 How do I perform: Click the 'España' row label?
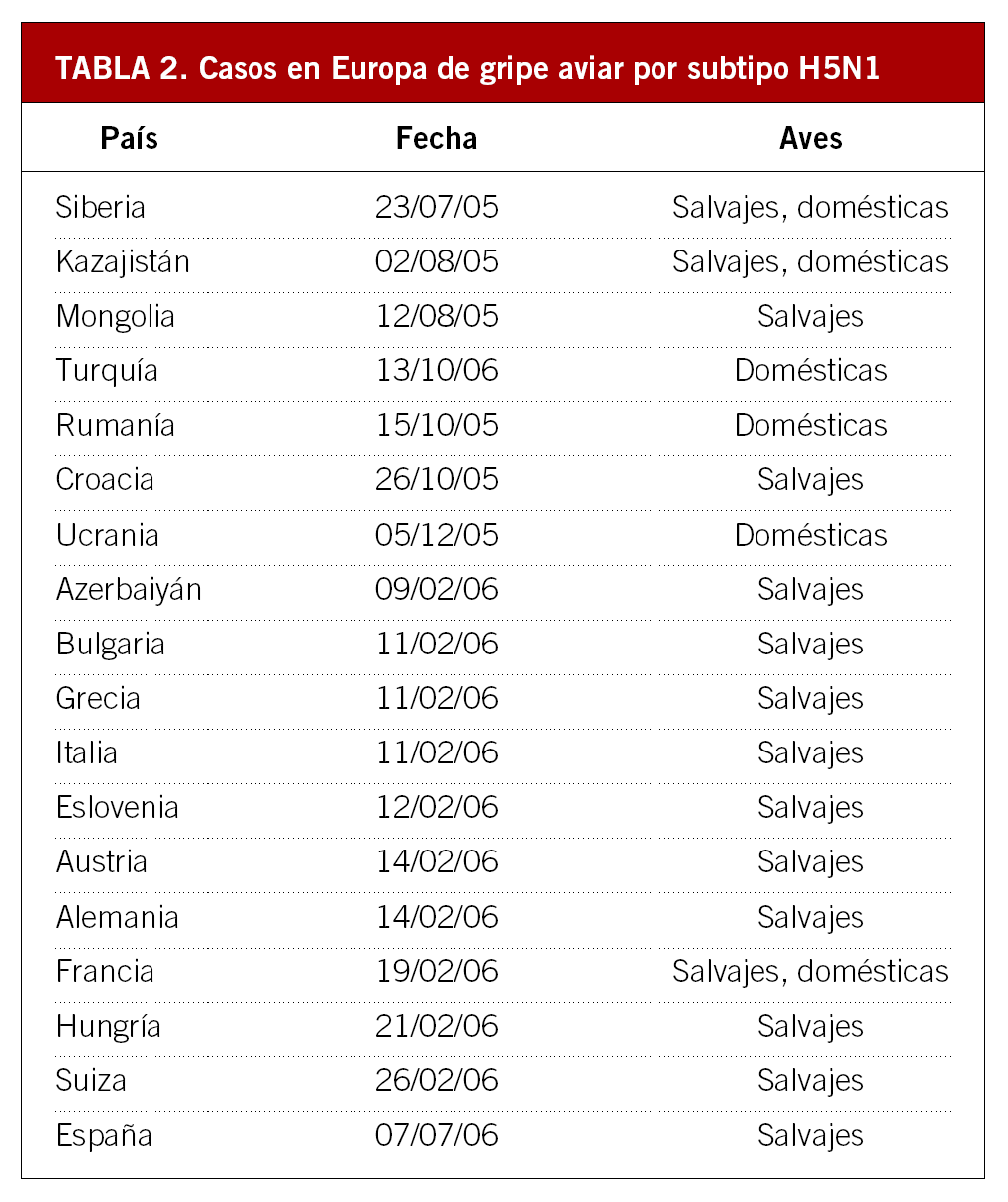click(104, 1136)
